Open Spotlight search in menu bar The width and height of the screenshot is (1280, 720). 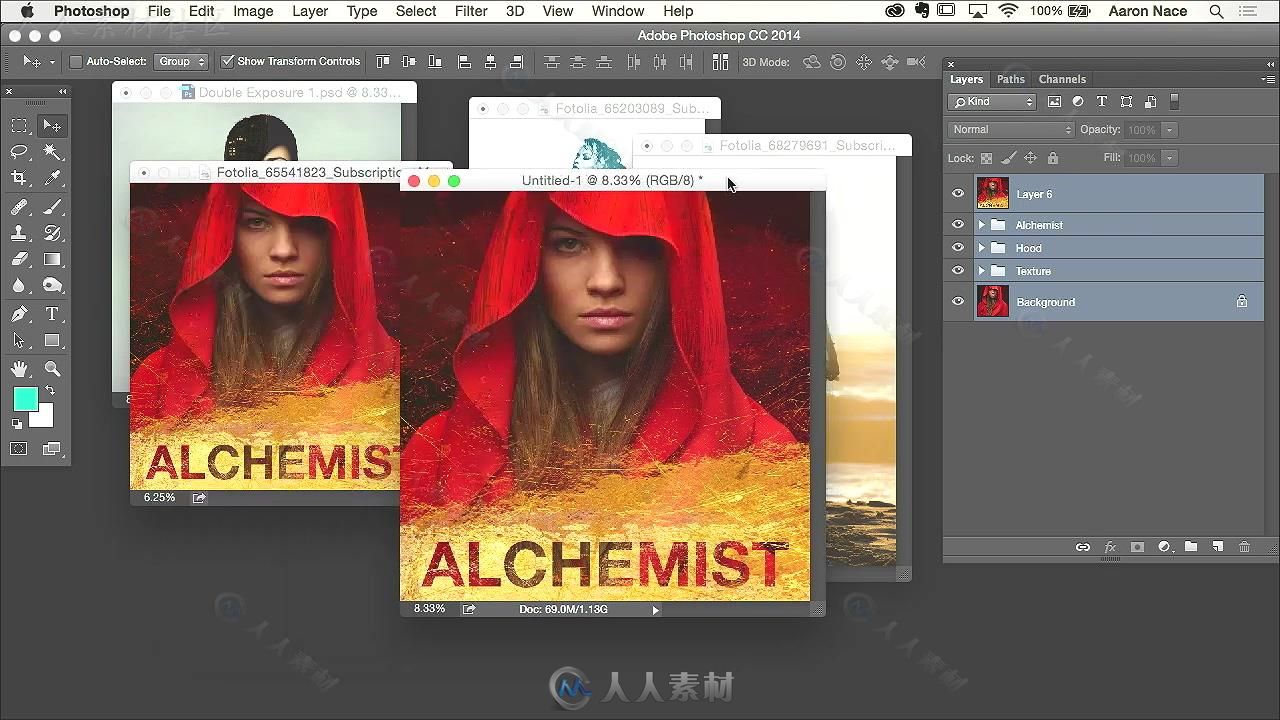tap(1217, 11)
